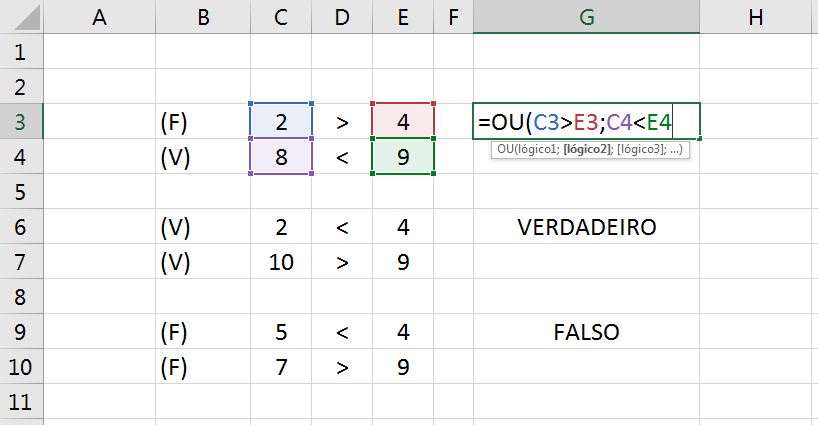Click cell showing FALSO
Image resolution: width=818 pixels, height=425 pixels.
click(x=586, y=332)
